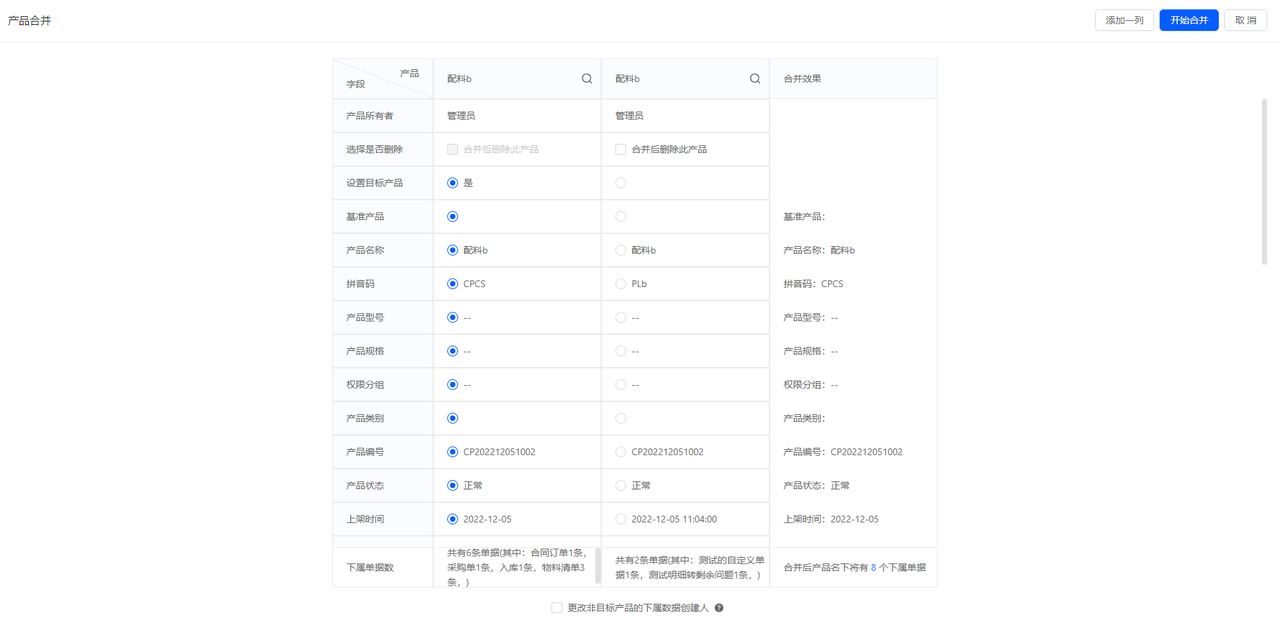Select 权限分组 radio in first column
Image resolution: width=1280 pixels, height=634 pixels.
coord(453,385)
